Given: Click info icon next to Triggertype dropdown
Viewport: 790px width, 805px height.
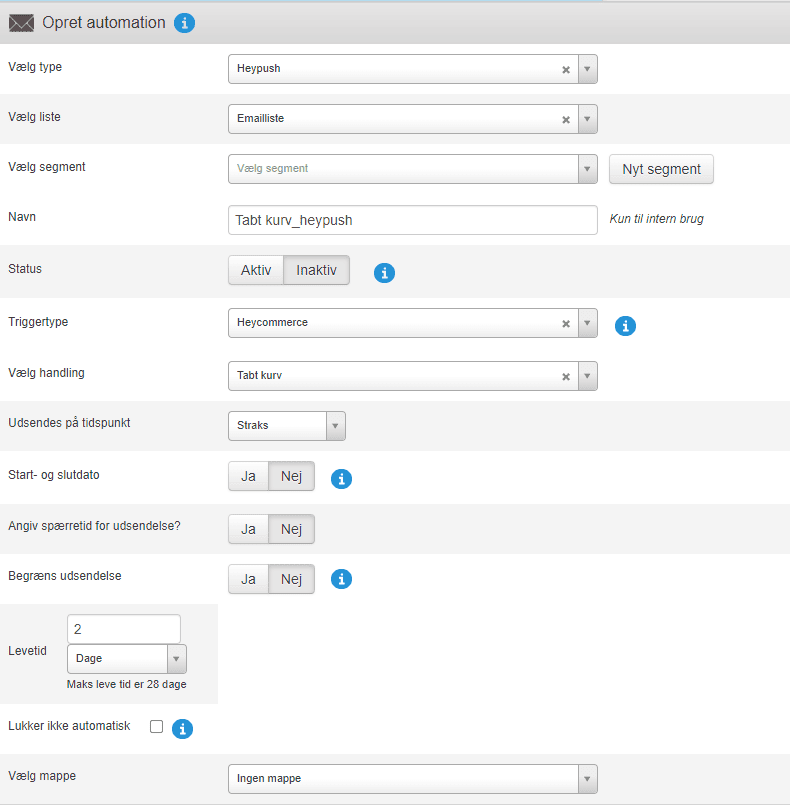Looking at the screenshot, I should tap(625, 325).
